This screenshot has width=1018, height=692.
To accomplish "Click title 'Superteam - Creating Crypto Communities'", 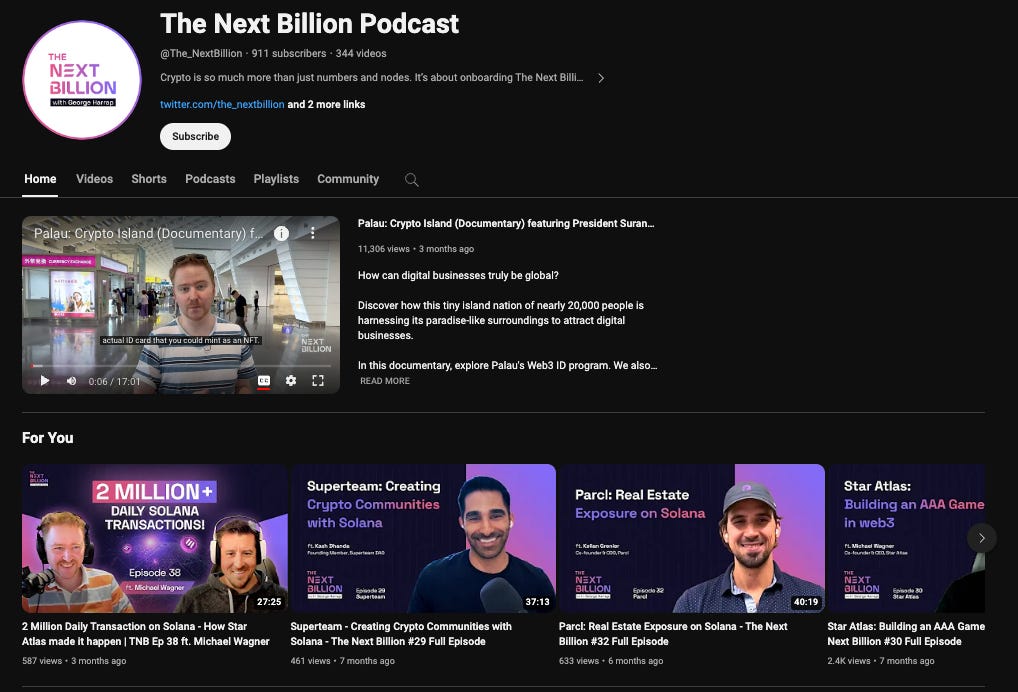I will pos(401,634).
